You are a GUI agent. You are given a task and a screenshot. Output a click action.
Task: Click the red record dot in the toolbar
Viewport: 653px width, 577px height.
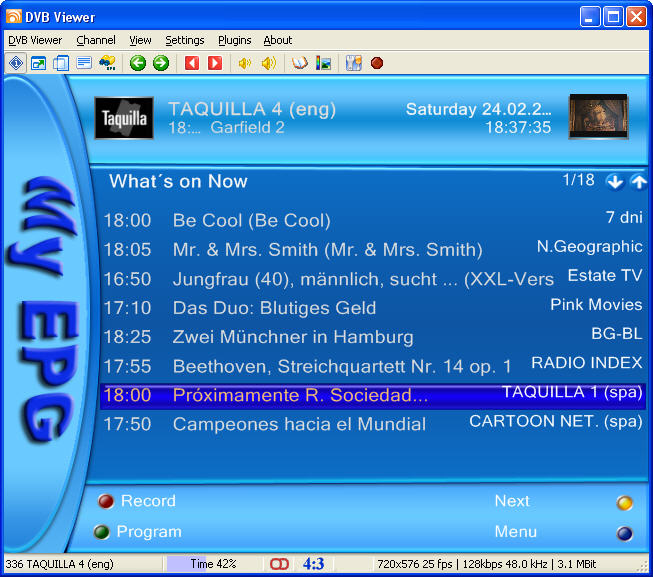(x=377, y=63)
